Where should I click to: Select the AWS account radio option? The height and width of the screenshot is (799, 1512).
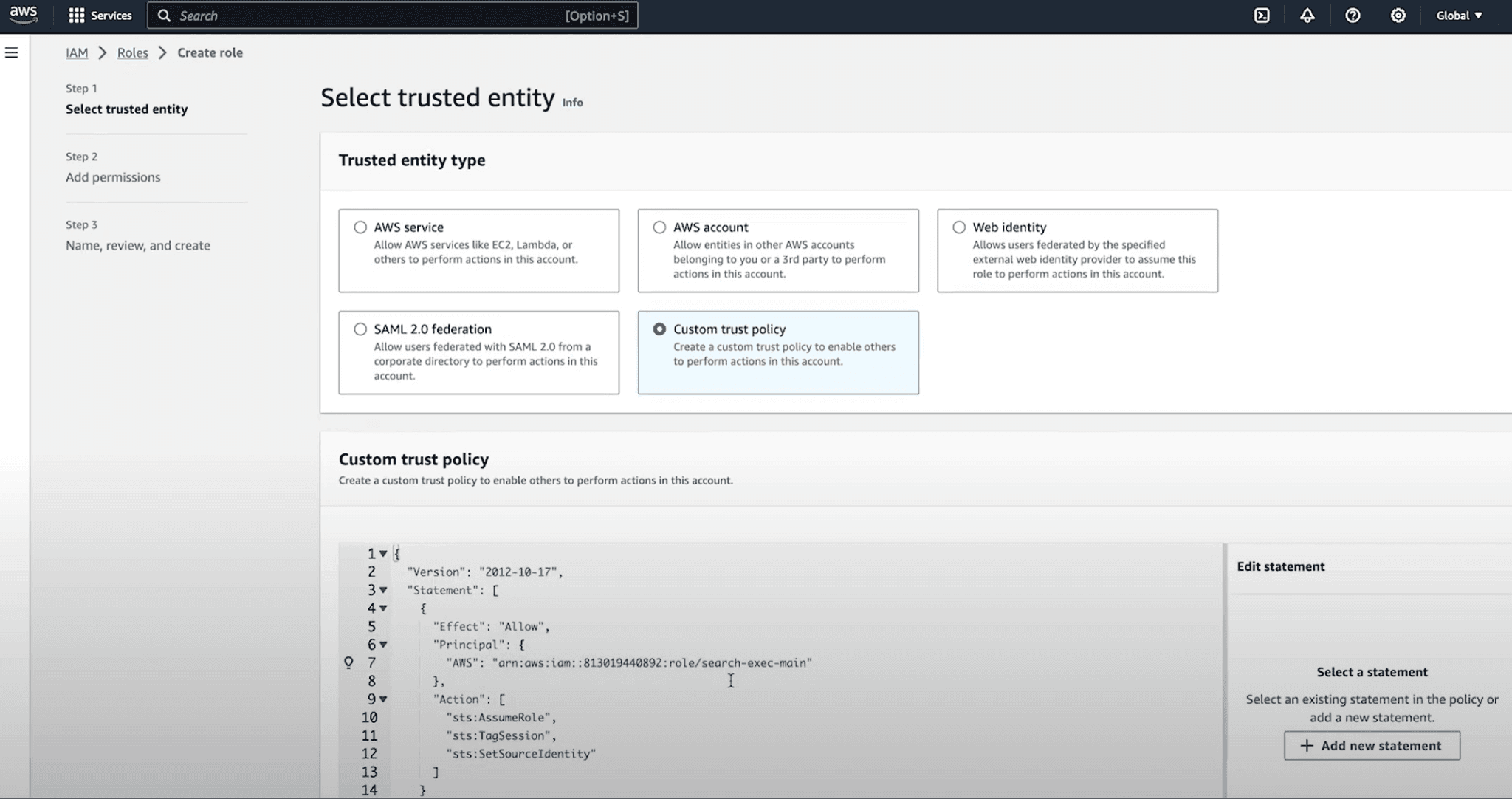[x=659, y=227]
